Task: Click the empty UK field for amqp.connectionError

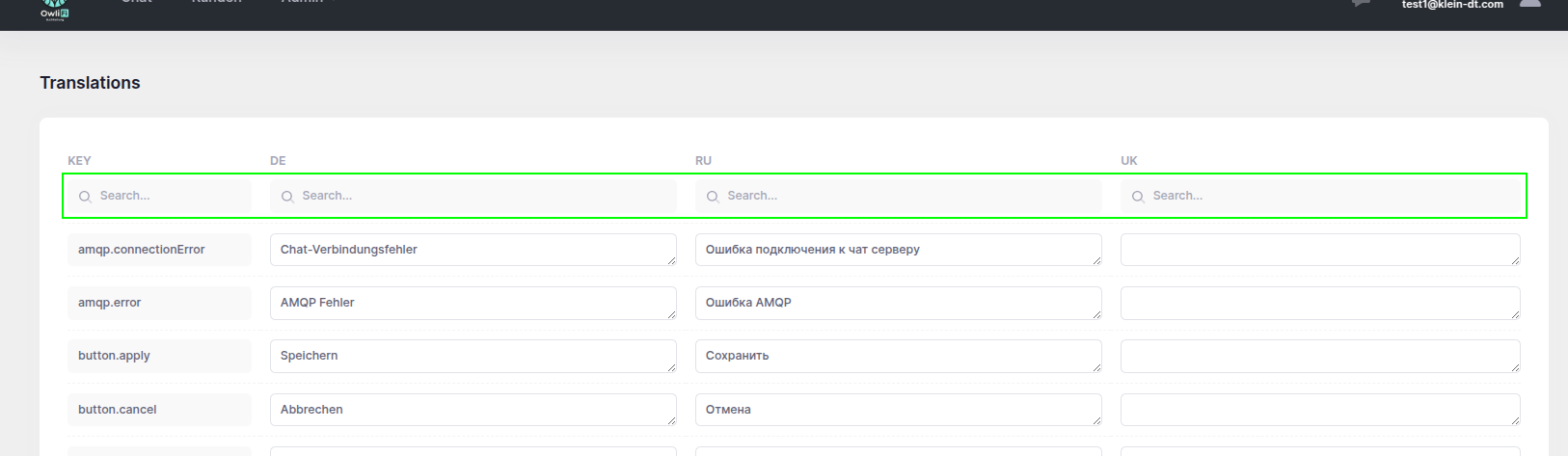Action: [1319, 250]
